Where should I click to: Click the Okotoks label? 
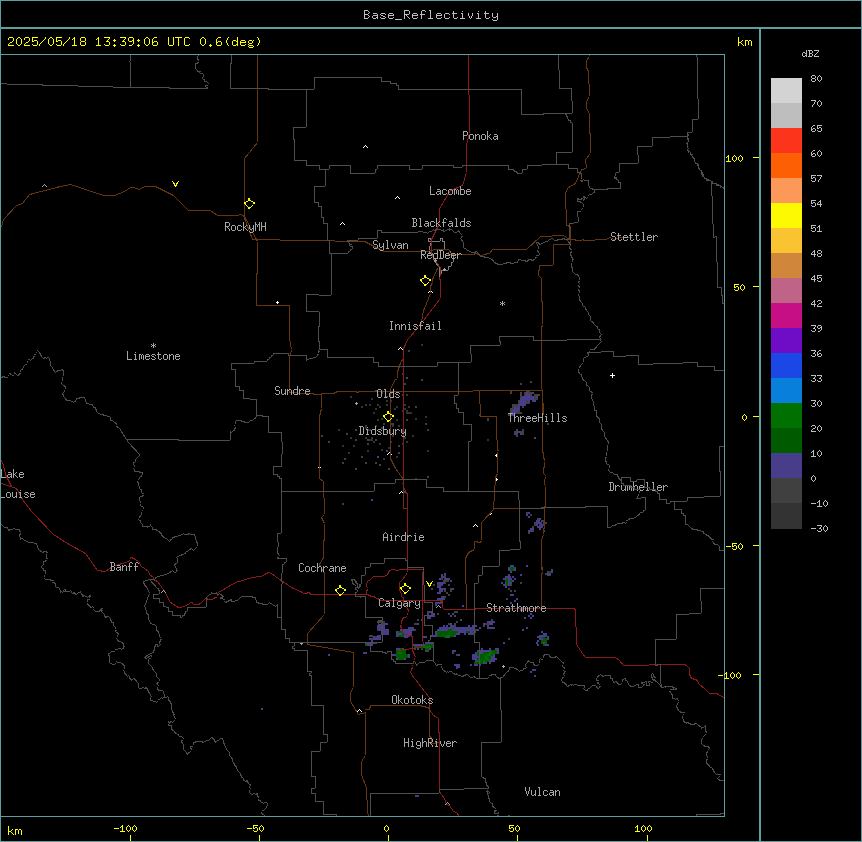[412, 700]
